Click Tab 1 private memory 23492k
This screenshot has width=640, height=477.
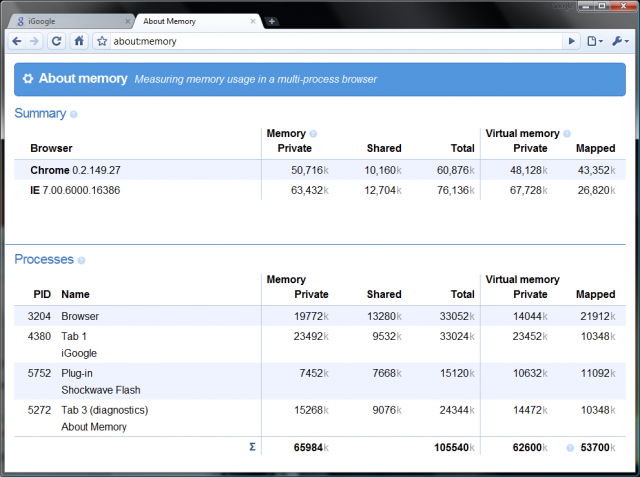pyautogui.click(x=311, y=336)
